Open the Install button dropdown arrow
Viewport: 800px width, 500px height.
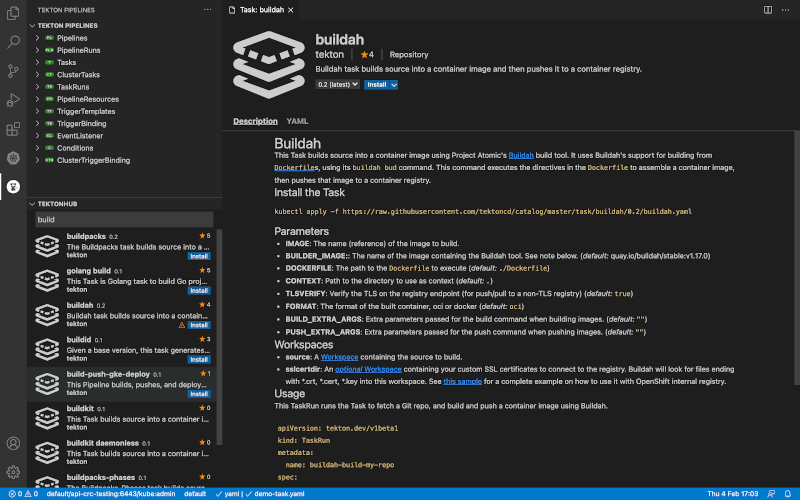[x=394, y=85]
